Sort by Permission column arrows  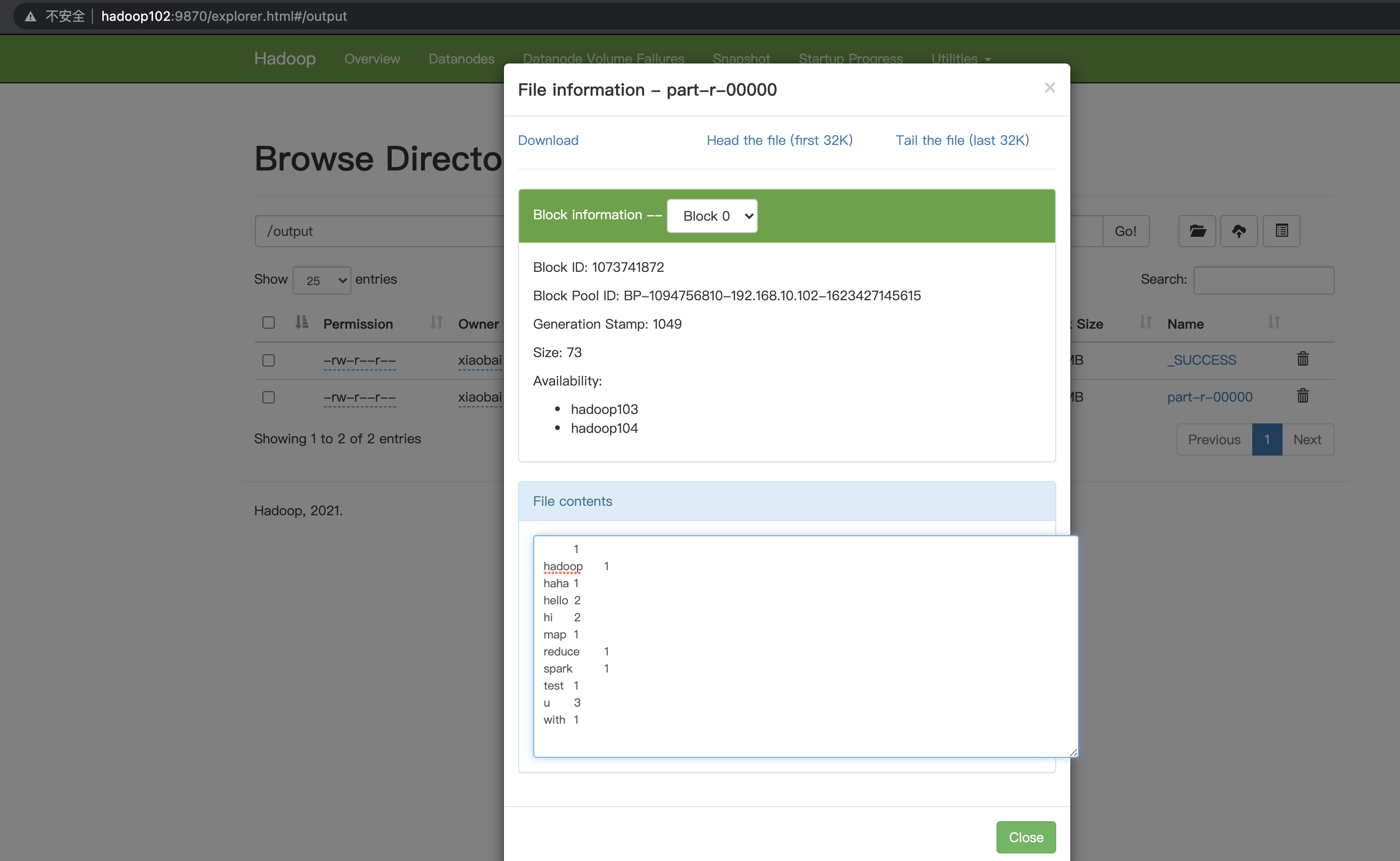(436, 323)
